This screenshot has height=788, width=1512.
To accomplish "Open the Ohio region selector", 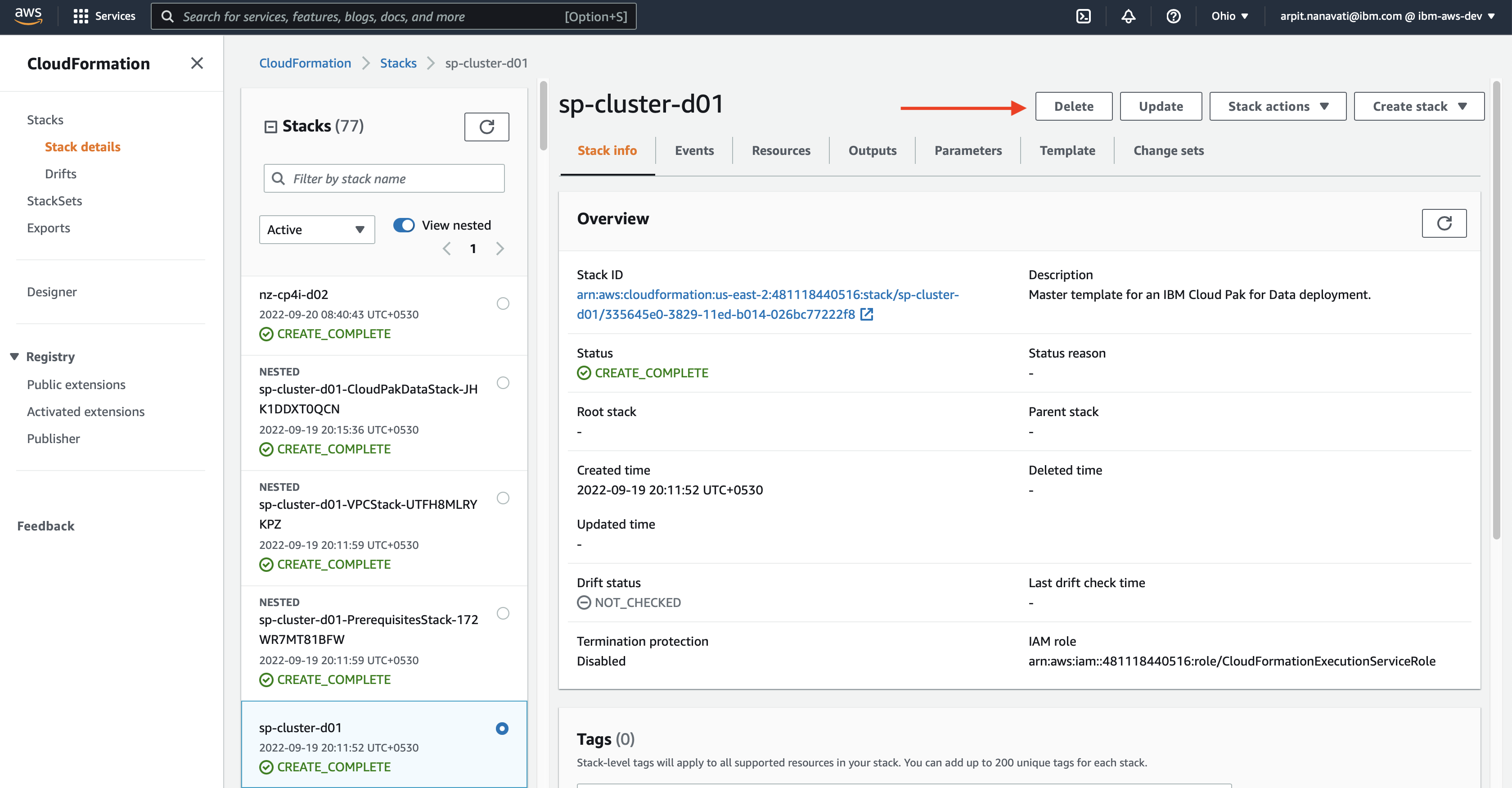I will pos(1230,17).
